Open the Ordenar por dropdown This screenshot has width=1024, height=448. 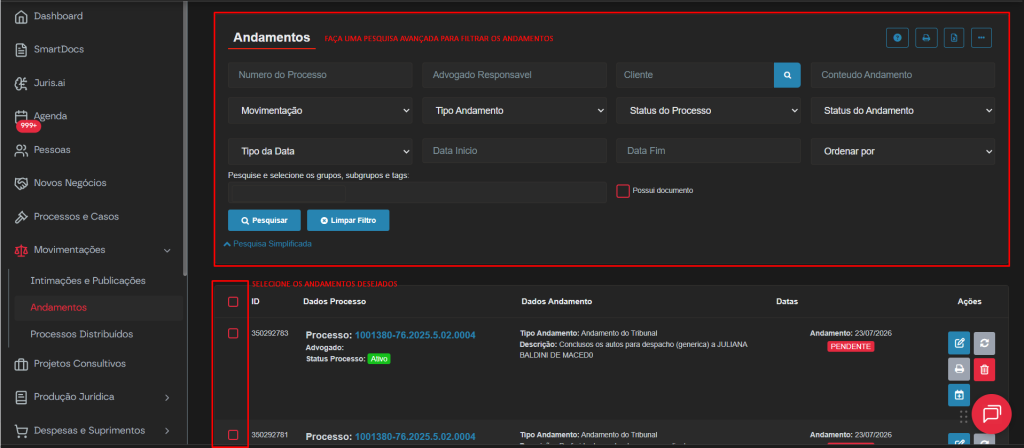tap(903, 151)
